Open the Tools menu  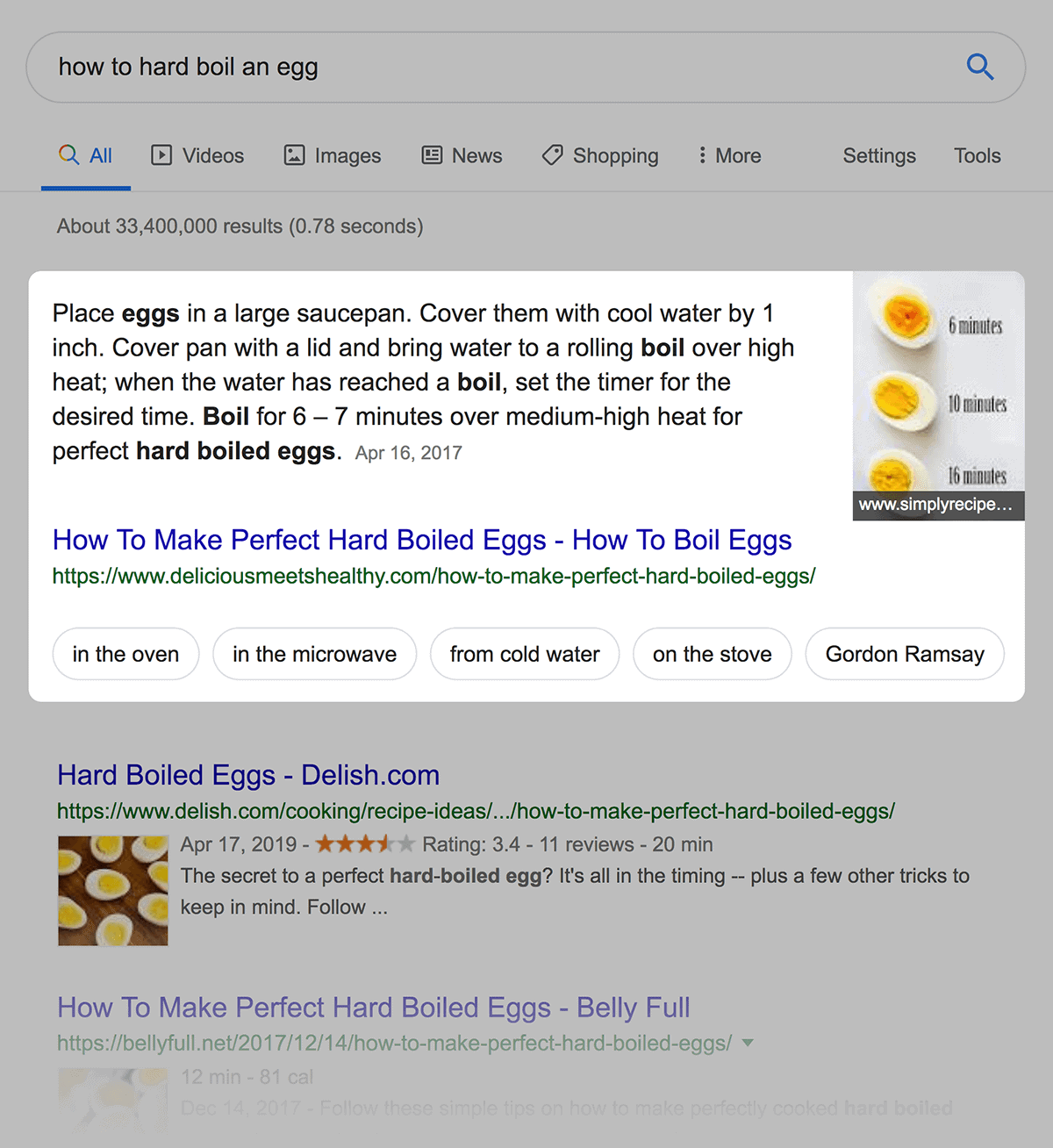point(978,155)
